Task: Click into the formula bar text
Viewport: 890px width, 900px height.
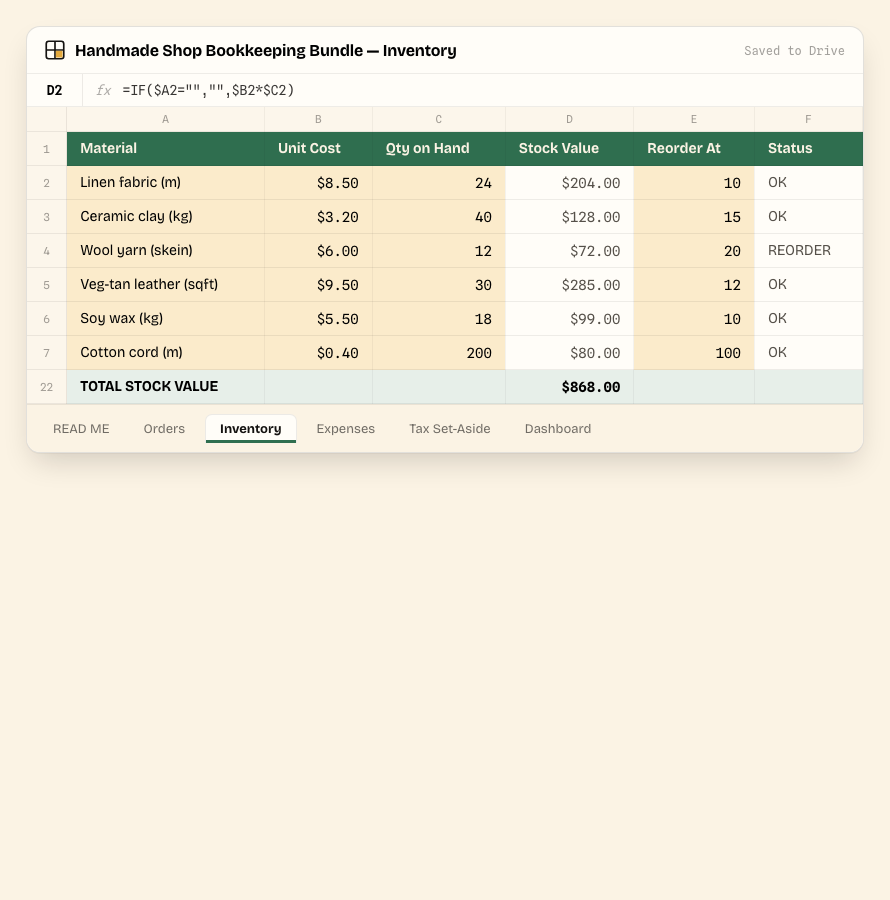Action: point(208,90)
